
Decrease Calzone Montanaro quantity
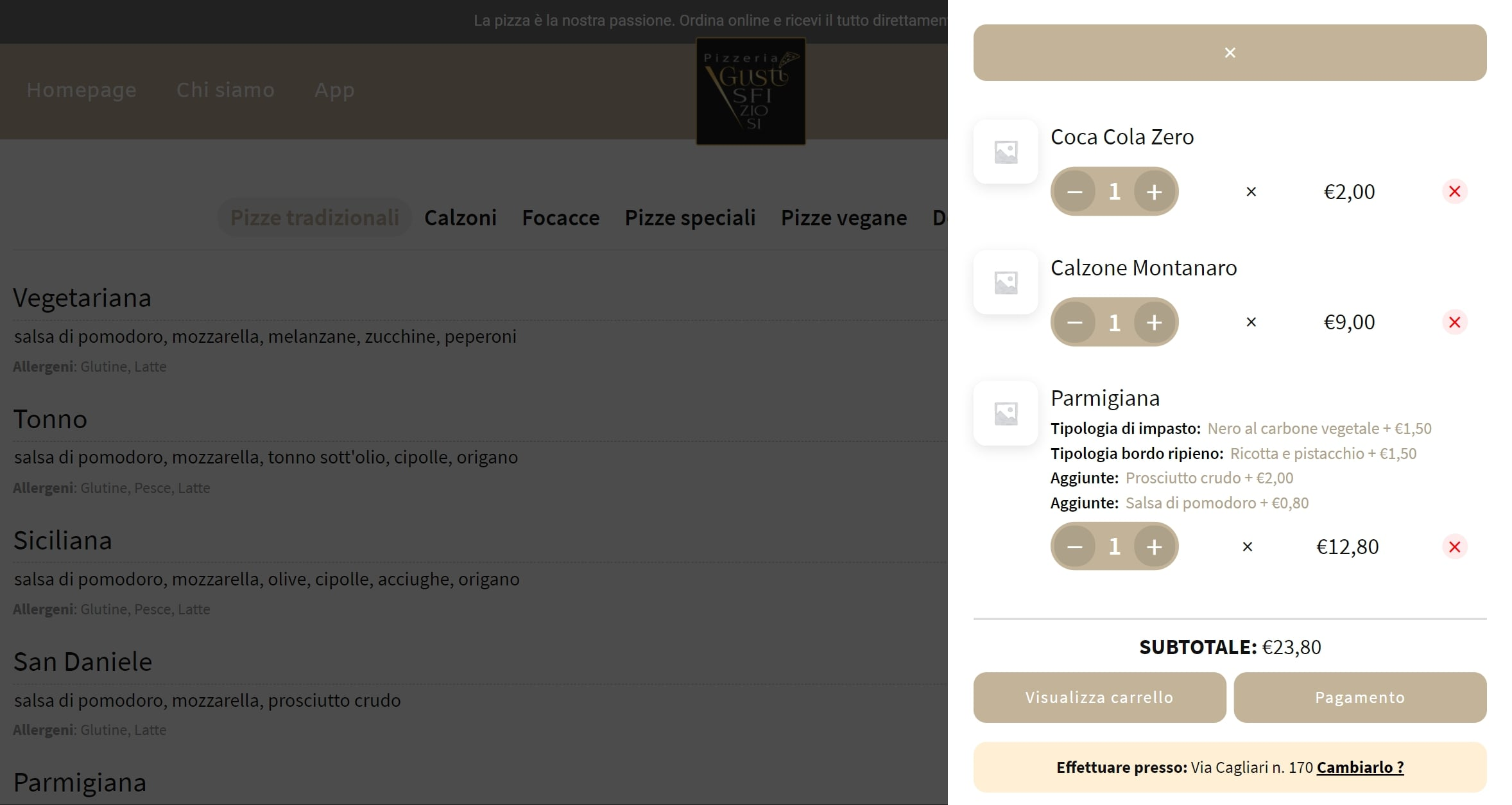coord(1075,322)
